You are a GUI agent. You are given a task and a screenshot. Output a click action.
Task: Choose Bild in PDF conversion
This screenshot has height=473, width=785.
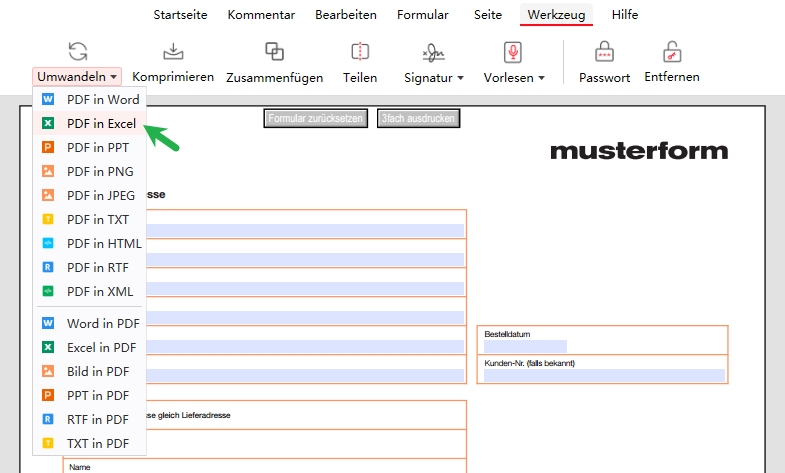coord(90,371)
